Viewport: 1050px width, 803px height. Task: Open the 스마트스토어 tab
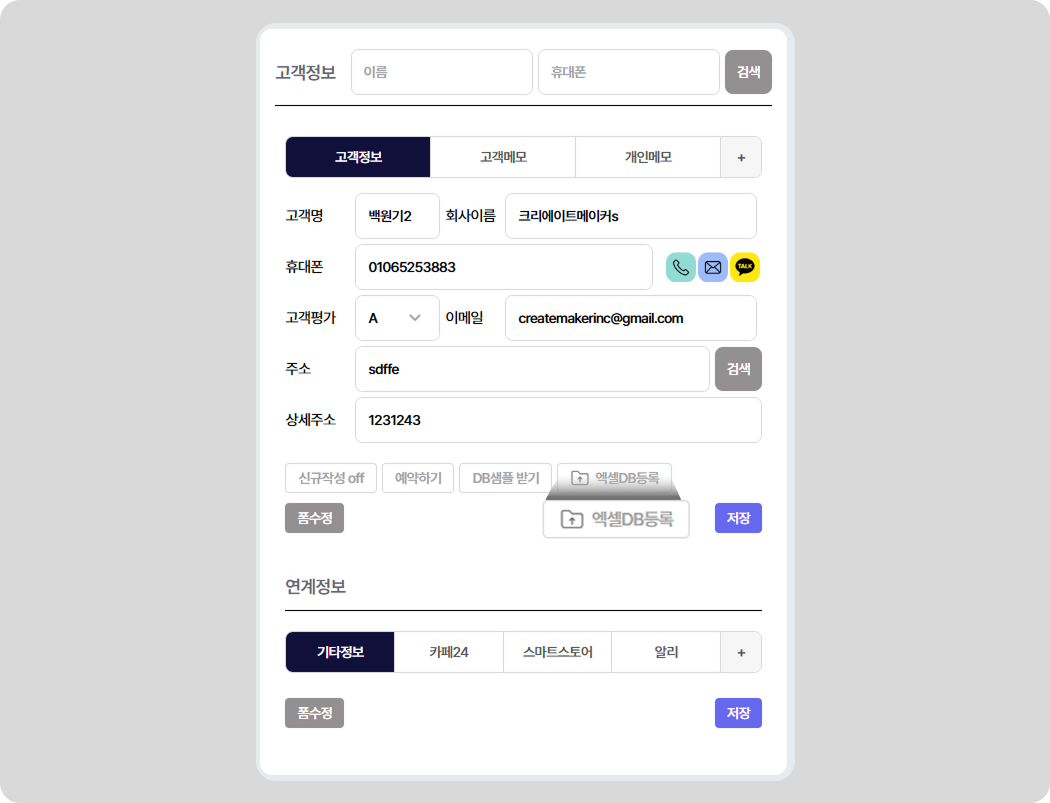pos(558,652)
